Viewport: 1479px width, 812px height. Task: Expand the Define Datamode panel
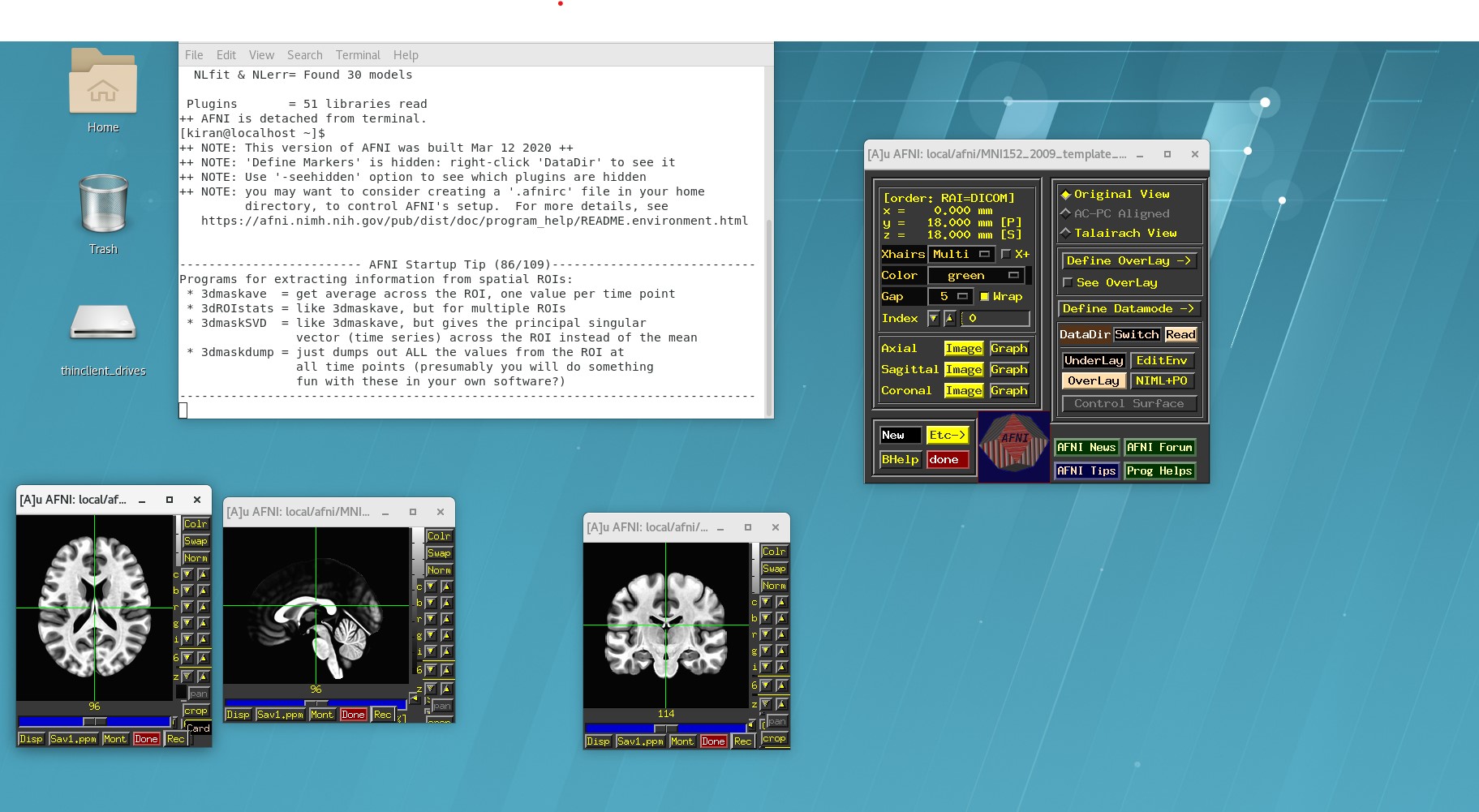(1129, 308)
